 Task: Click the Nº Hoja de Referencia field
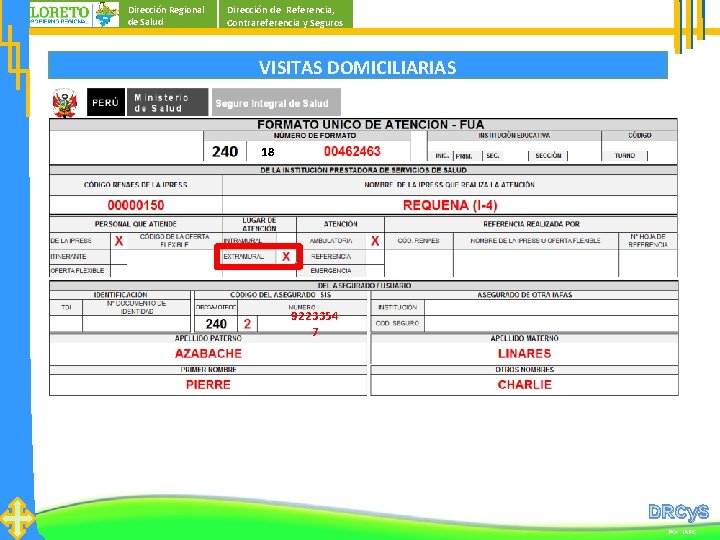tap(648, 263)
